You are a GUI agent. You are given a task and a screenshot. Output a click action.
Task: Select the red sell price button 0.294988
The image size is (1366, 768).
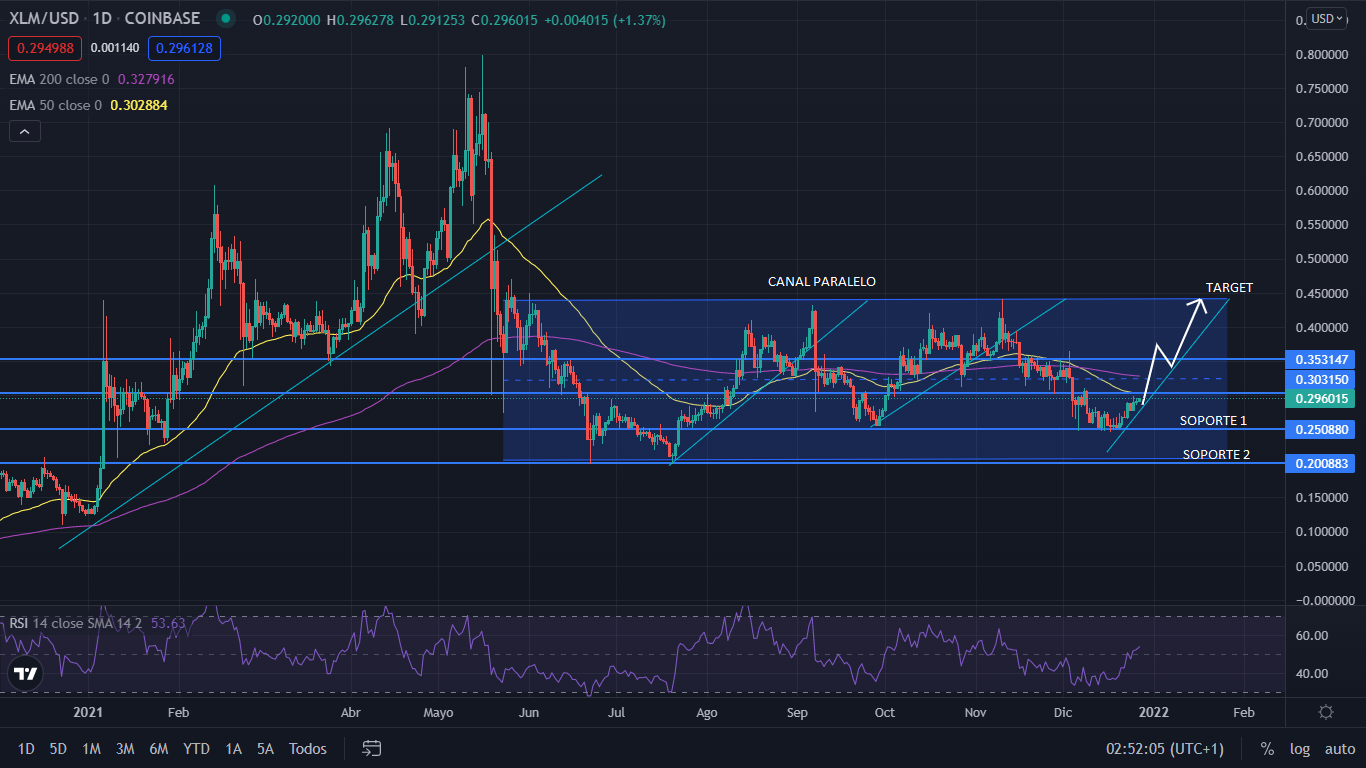44,48
